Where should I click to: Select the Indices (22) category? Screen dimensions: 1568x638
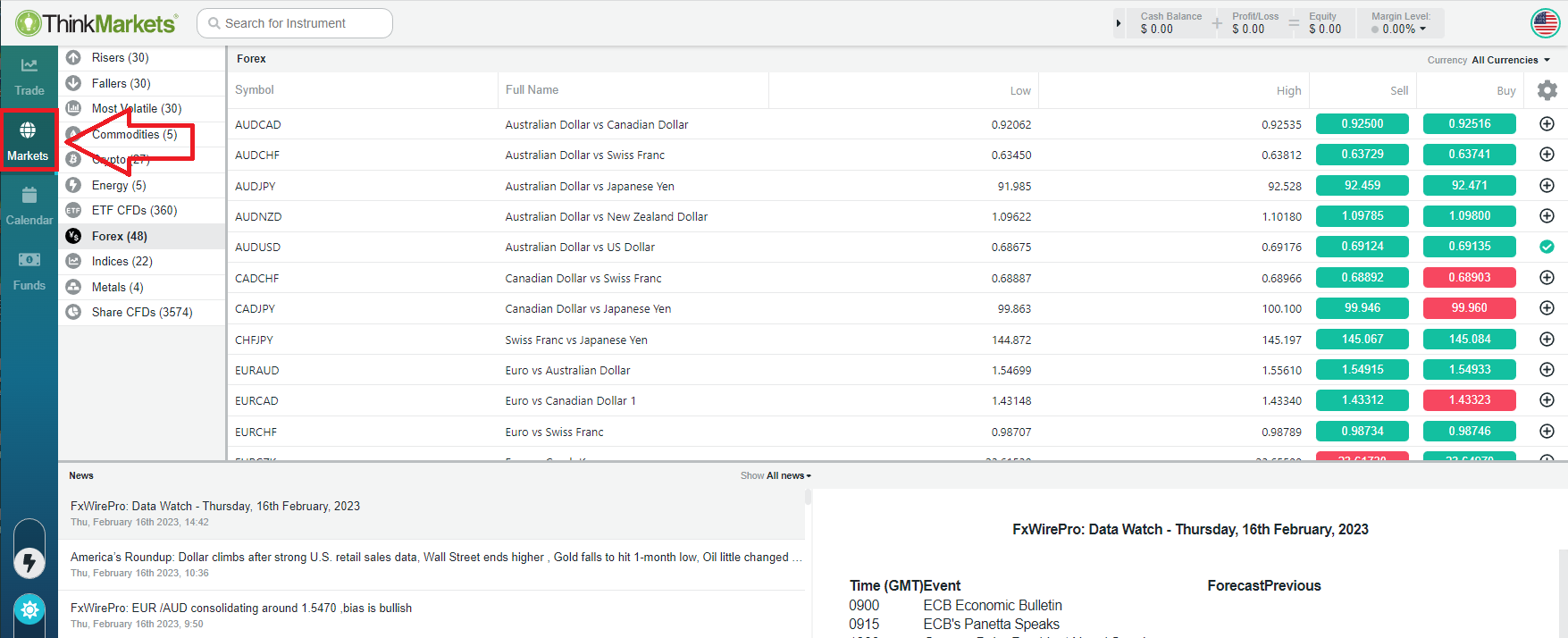(122, 261)
